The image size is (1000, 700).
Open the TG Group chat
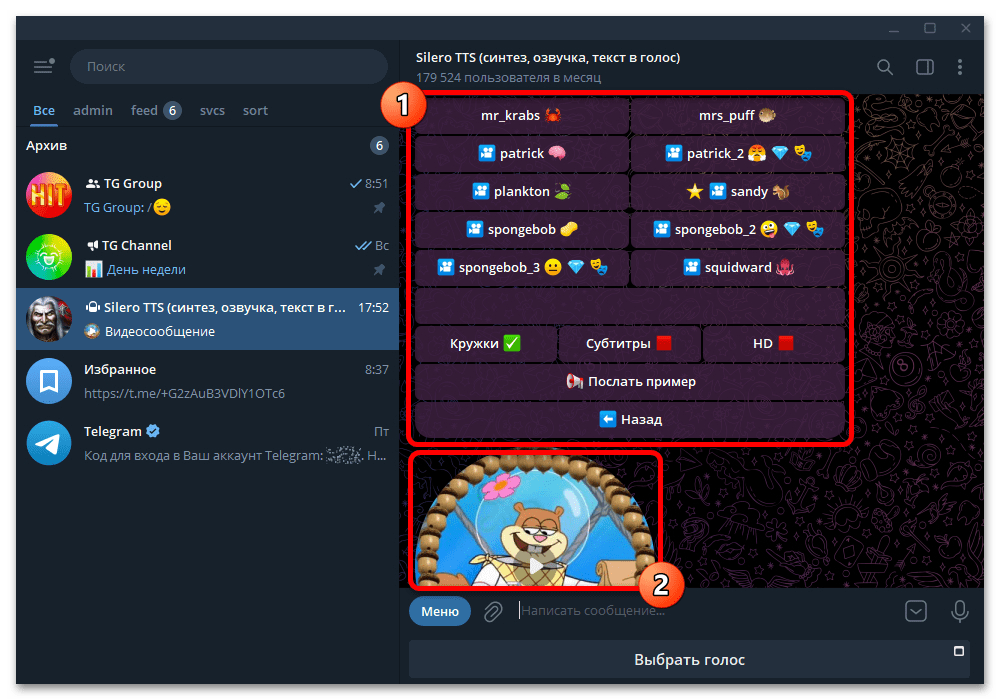pyautogui.click(x=207, y=195)
